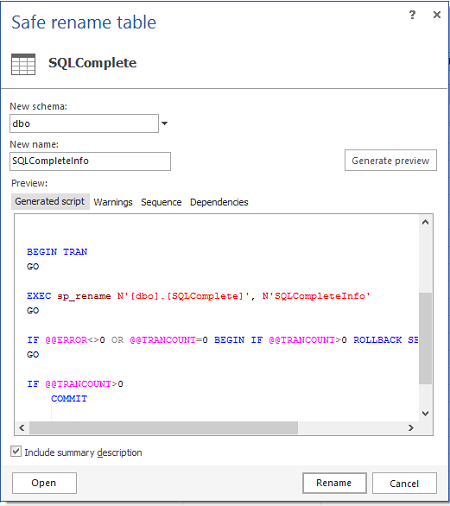
Task: Click the IF @@ERROR<>0 script line
Action: (222, 340)
